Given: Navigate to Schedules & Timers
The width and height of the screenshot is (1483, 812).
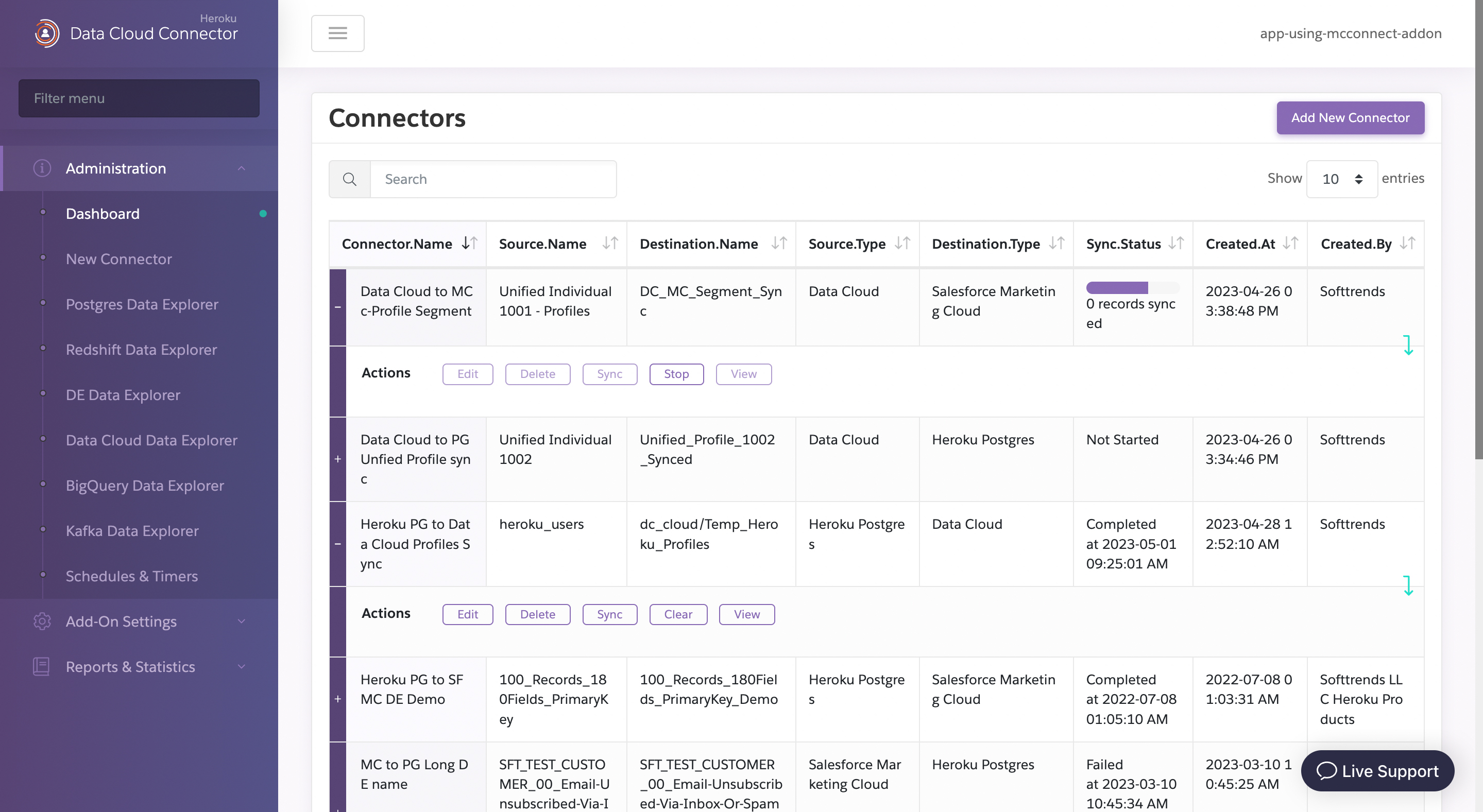Looking at the screenshot, I should tap(131, 576).
